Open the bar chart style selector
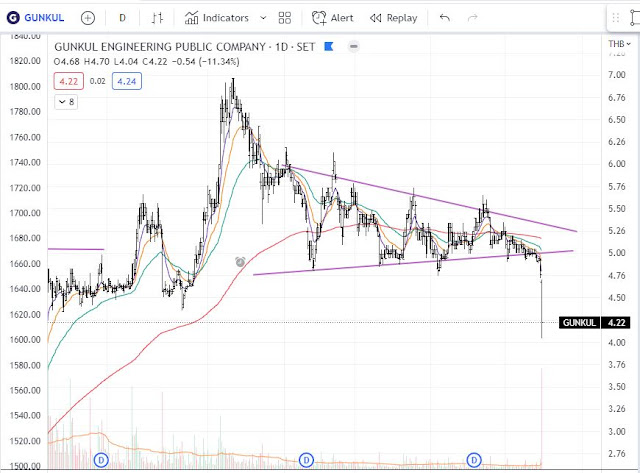 point(157,18)
